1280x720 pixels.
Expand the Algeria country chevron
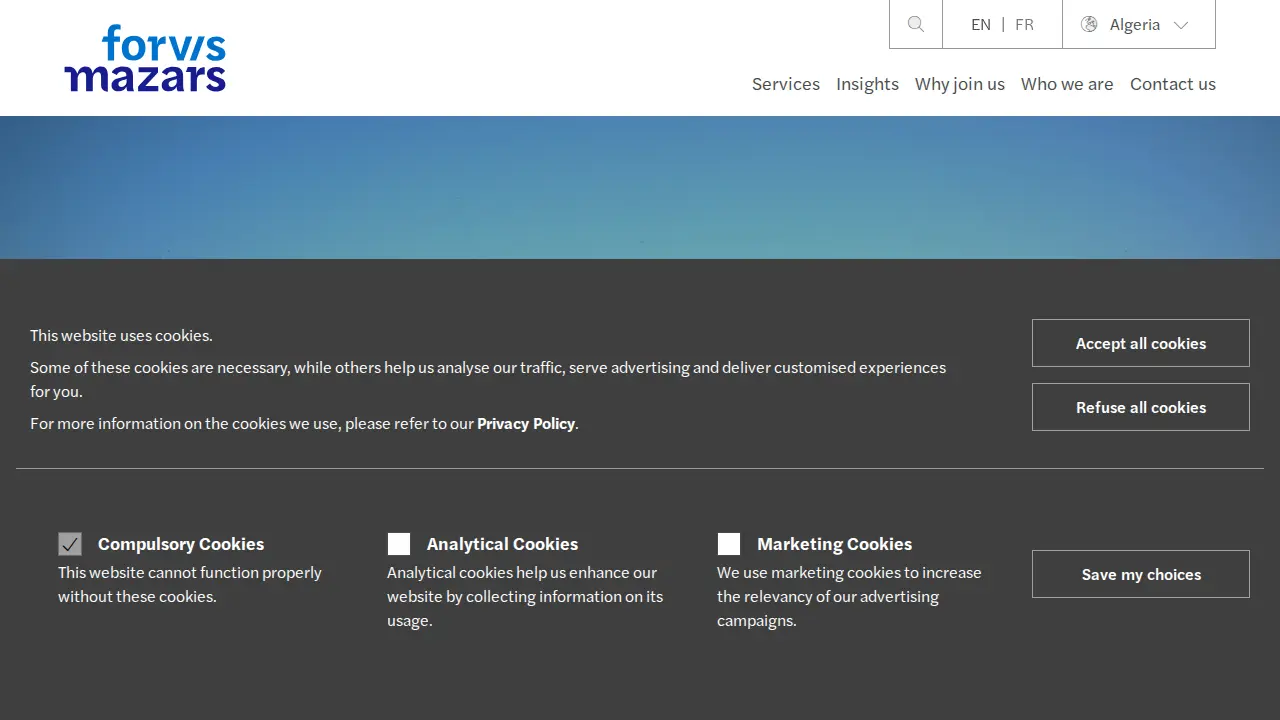[1181, 25]
